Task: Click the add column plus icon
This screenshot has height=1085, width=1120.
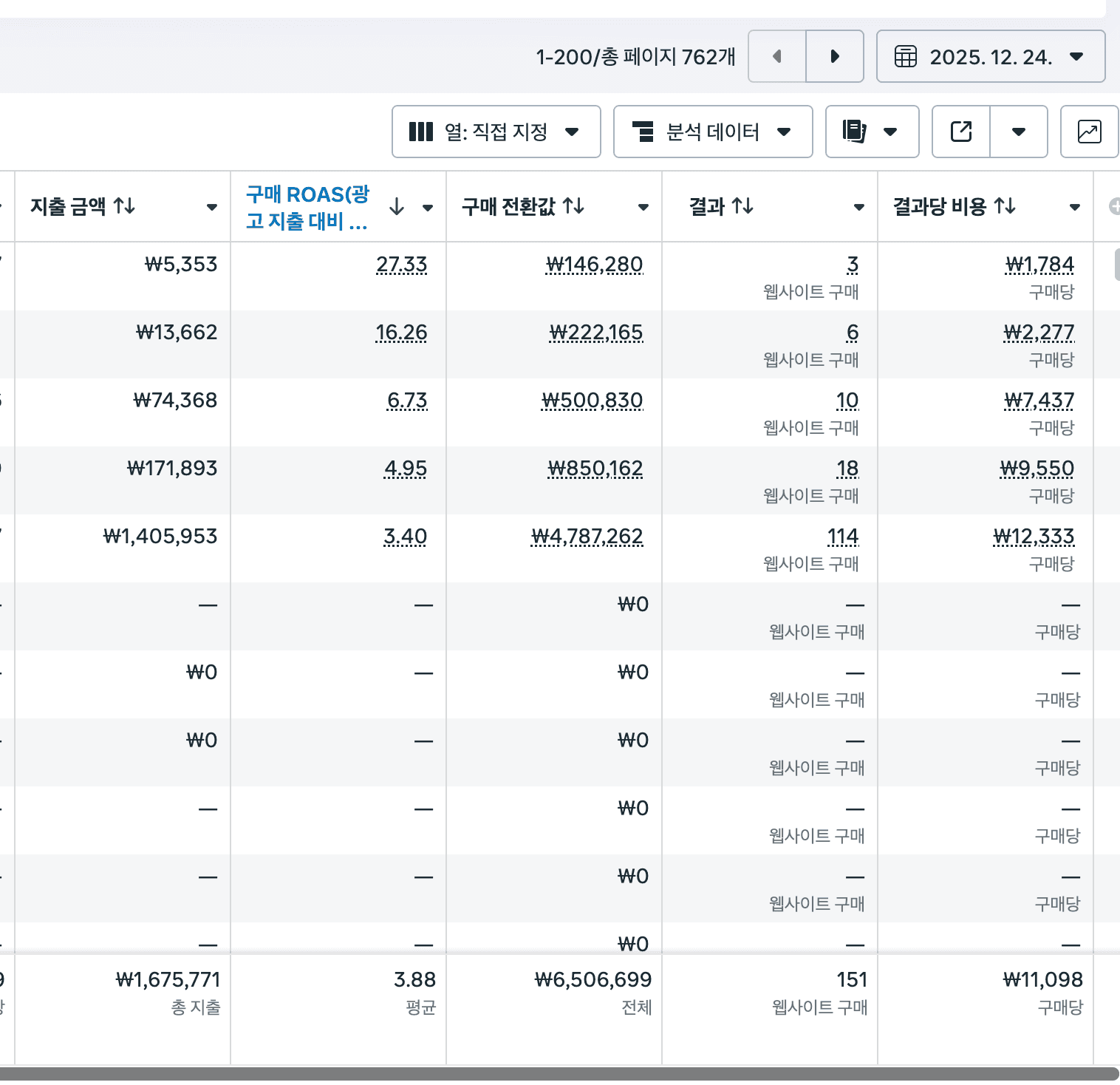Action: 1114,207
